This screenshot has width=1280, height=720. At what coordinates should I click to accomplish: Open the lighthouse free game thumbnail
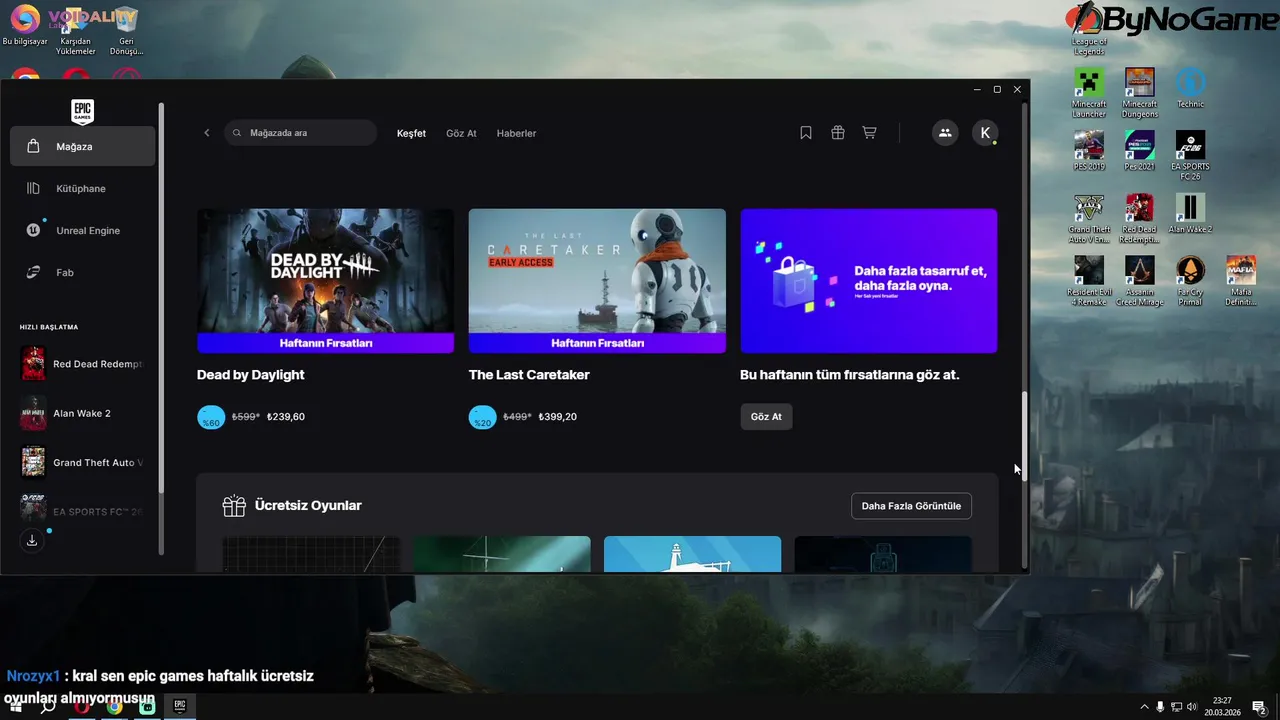coord(692,554)
